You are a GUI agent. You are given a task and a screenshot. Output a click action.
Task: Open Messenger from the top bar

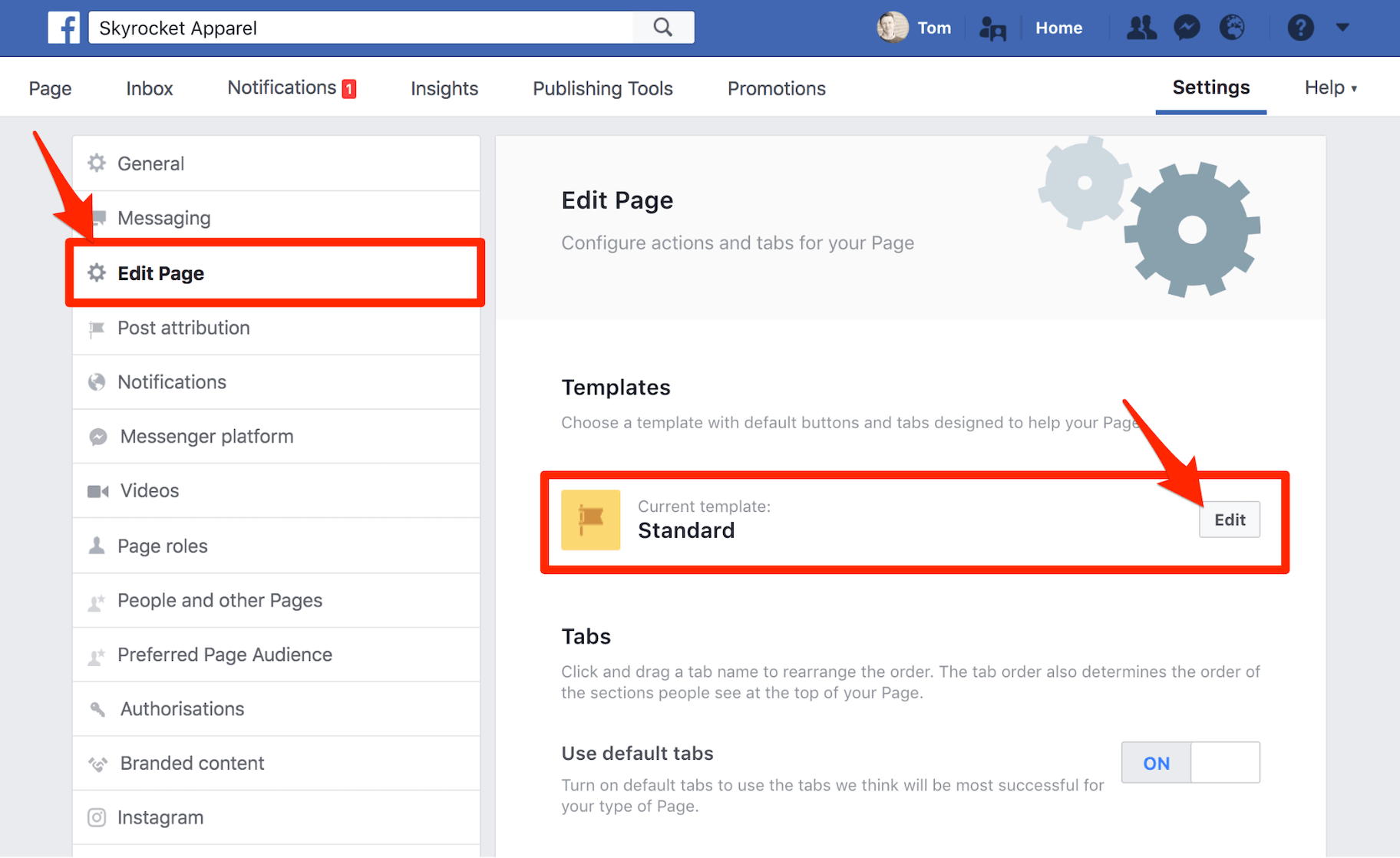pyautogui.click(x=1187, y=28)
